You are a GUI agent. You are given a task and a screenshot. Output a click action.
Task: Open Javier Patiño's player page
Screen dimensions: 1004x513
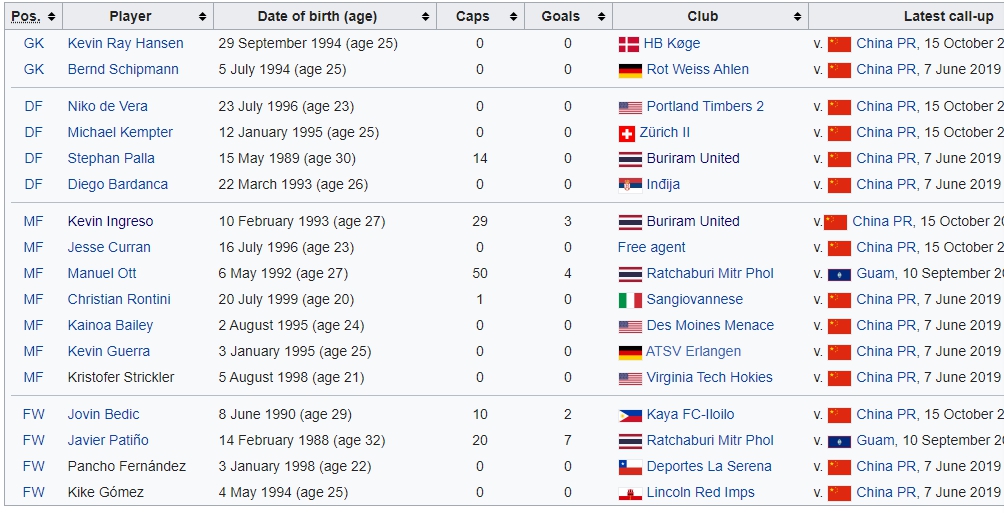click(x=108, y=441)
